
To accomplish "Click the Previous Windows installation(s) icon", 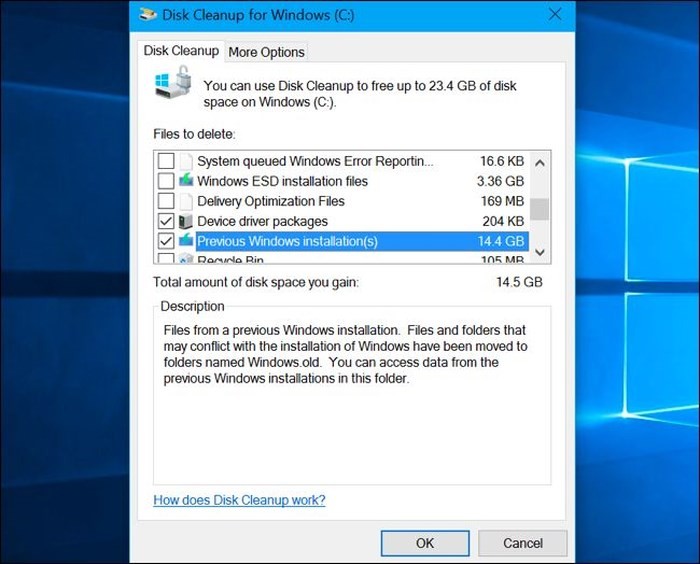I will [x=186, y=241].
